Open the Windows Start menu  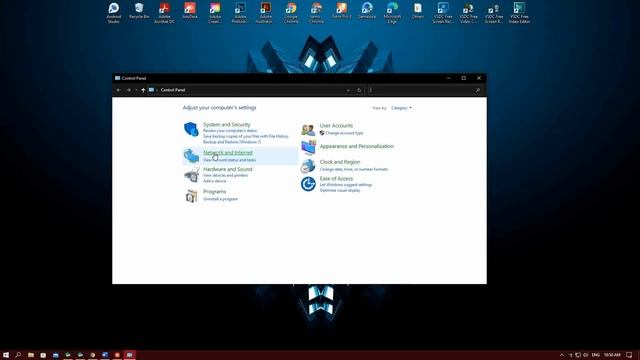(x=6, y=355)
